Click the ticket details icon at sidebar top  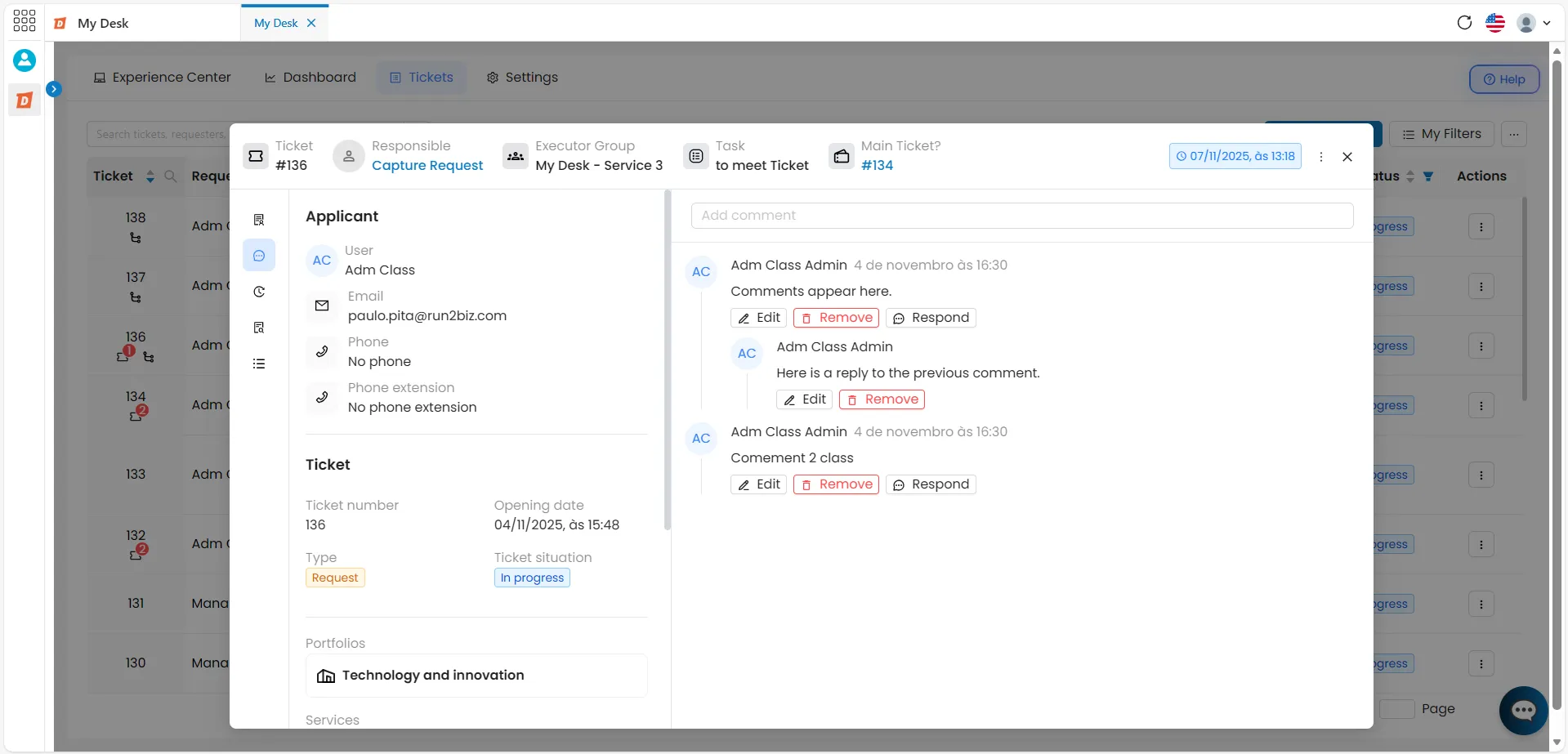coord(259,220)
